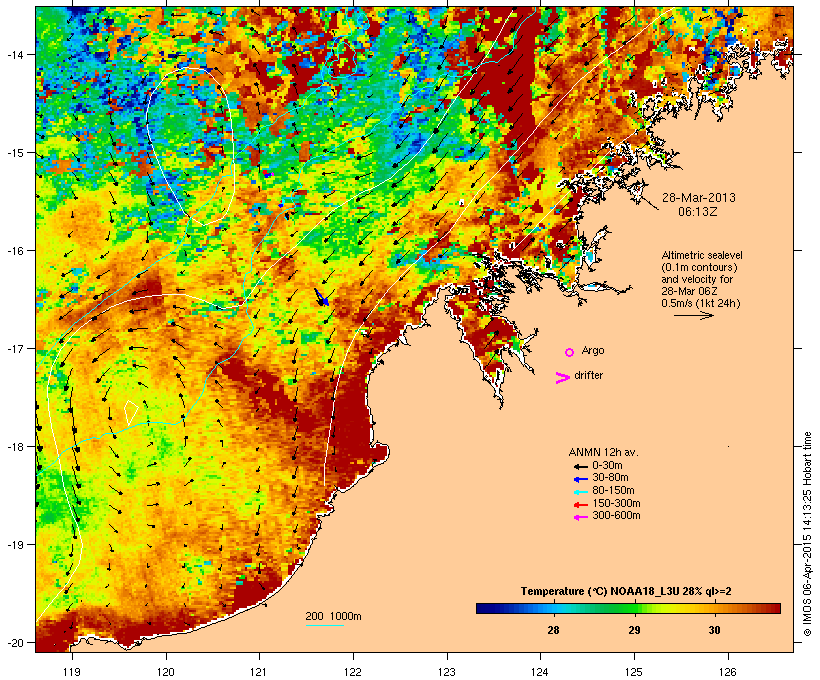Click the ANMN 12h av. heading

(603, 452)
